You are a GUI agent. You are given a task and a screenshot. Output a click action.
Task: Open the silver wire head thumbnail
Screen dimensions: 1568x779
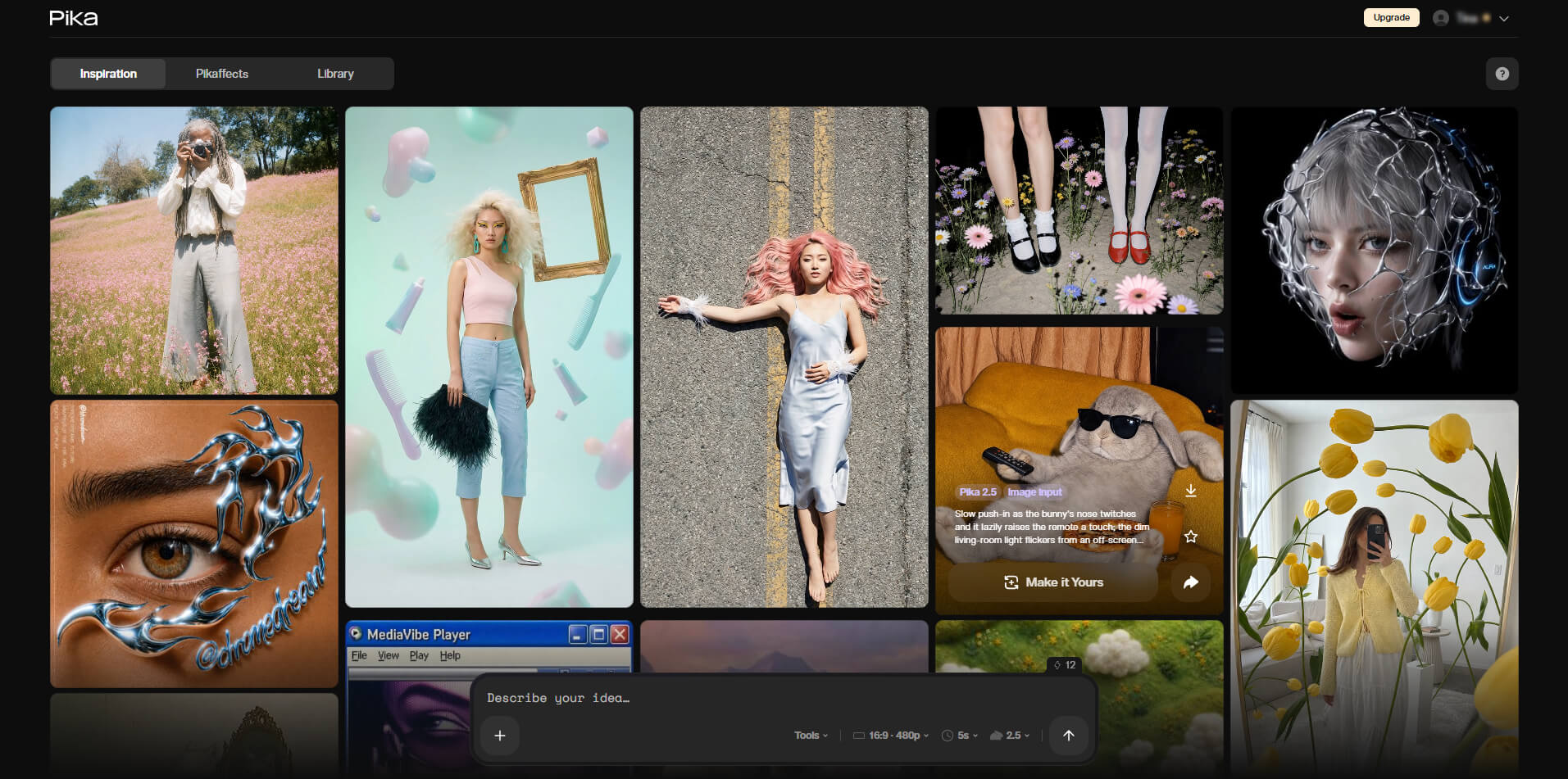(1375, 251)
